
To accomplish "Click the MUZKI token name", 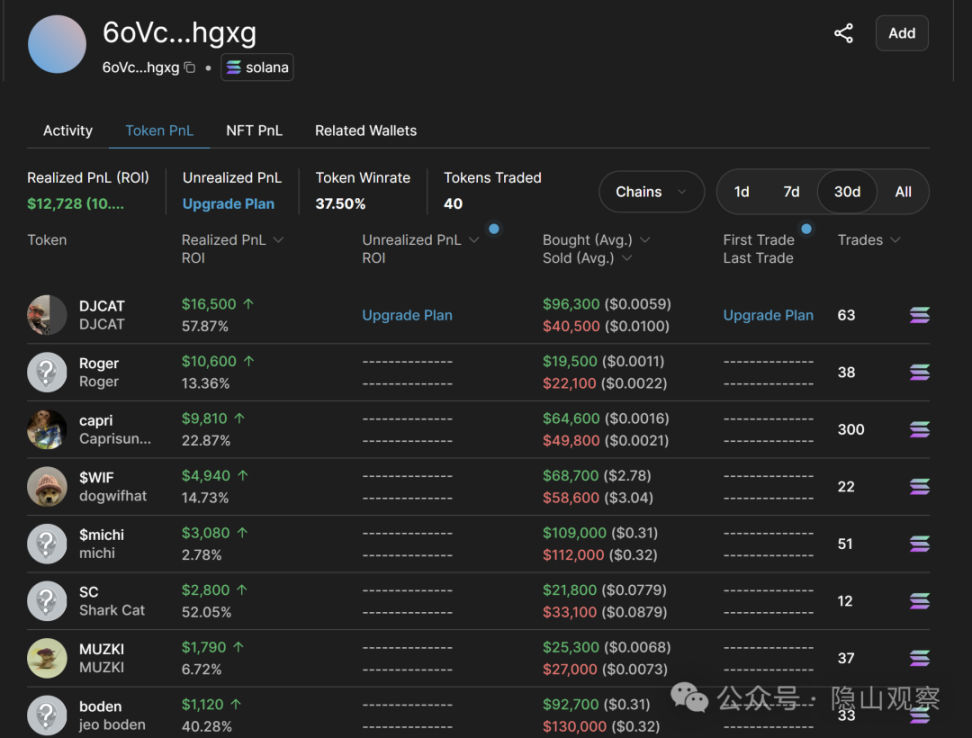I will pyautogui.click(x=102, y=649).
